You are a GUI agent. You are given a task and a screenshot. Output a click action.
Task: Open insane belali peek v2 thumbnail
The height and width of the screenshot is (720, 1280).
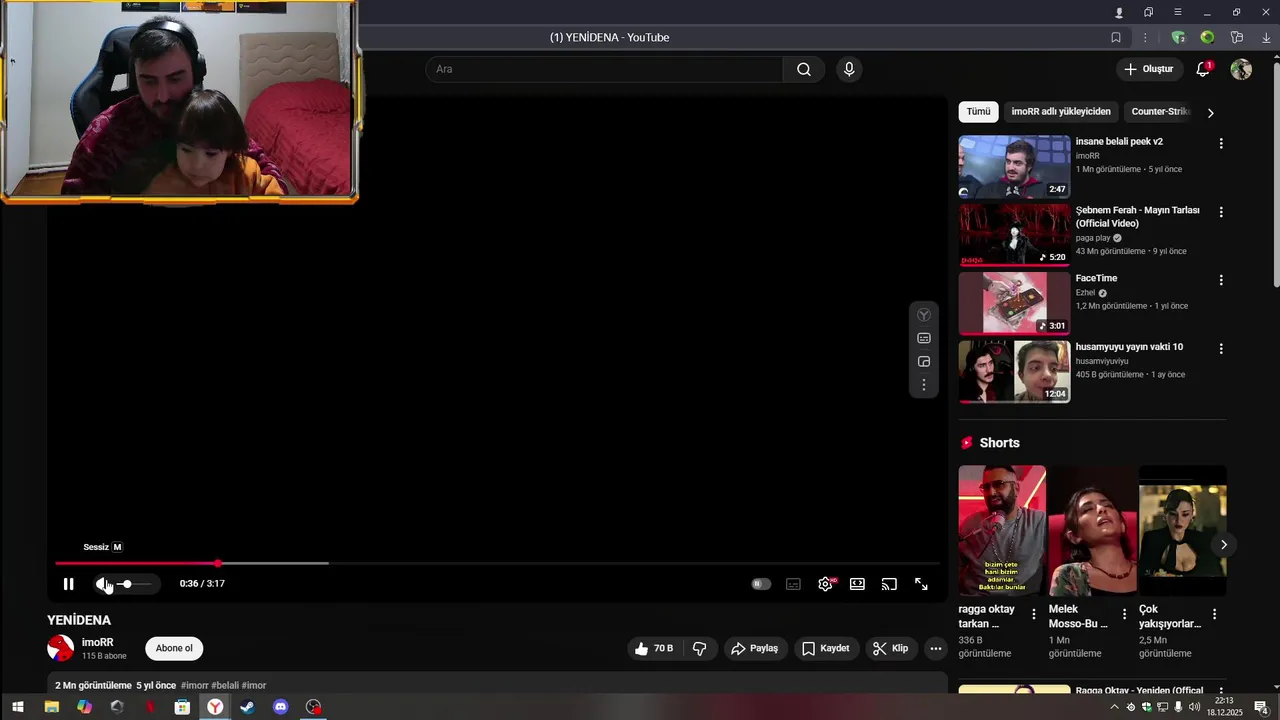point(1014,167)
